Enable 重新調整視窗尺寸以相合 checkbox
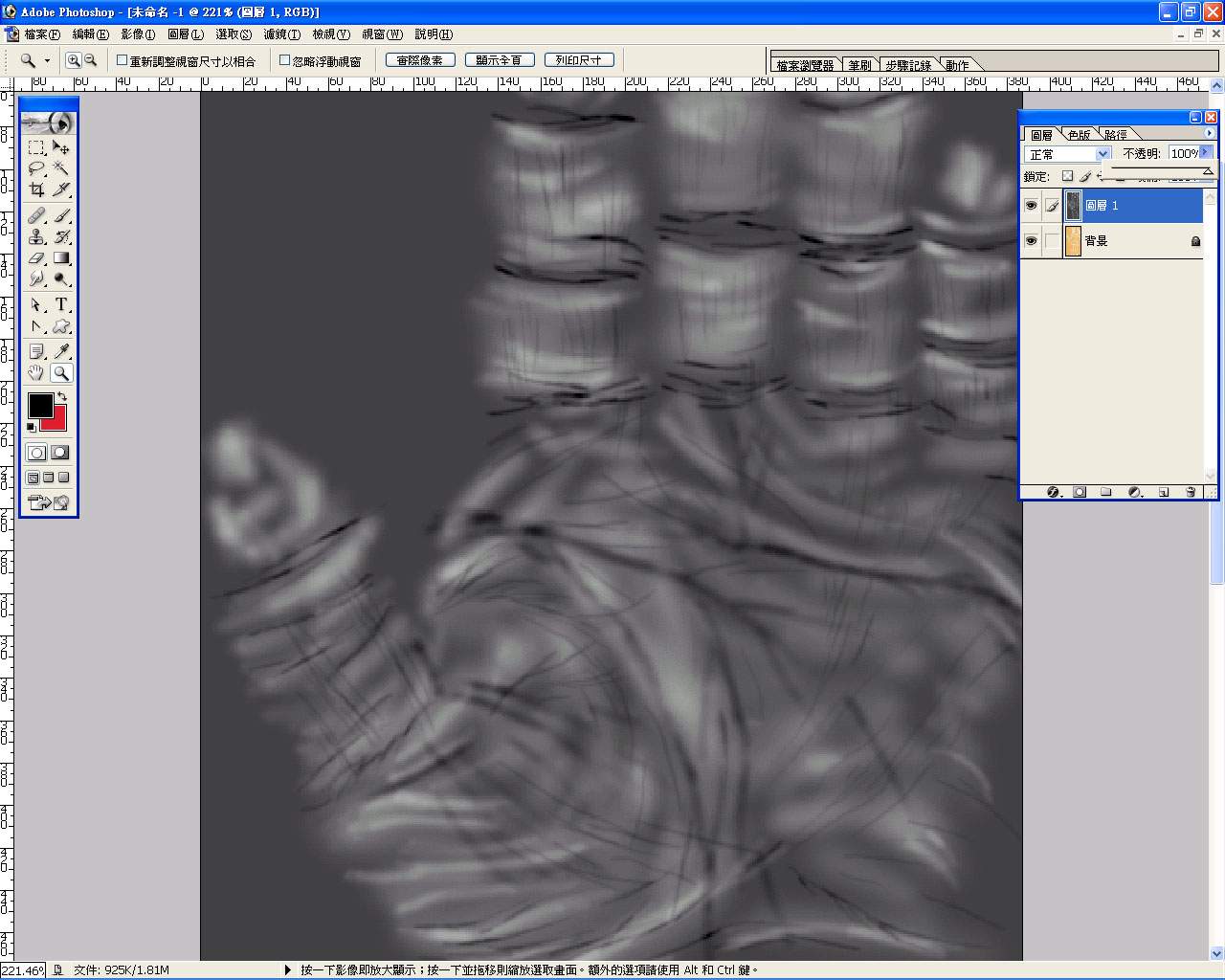The height and width of the screenshot is (980, 1225). click(x=122, y=60)
